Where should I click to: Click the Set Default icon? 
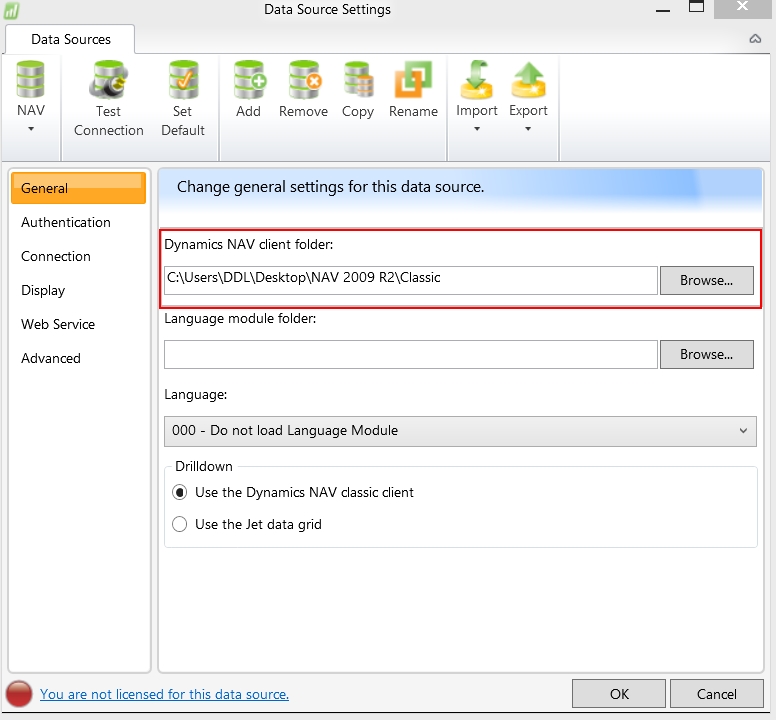[183, 79]
